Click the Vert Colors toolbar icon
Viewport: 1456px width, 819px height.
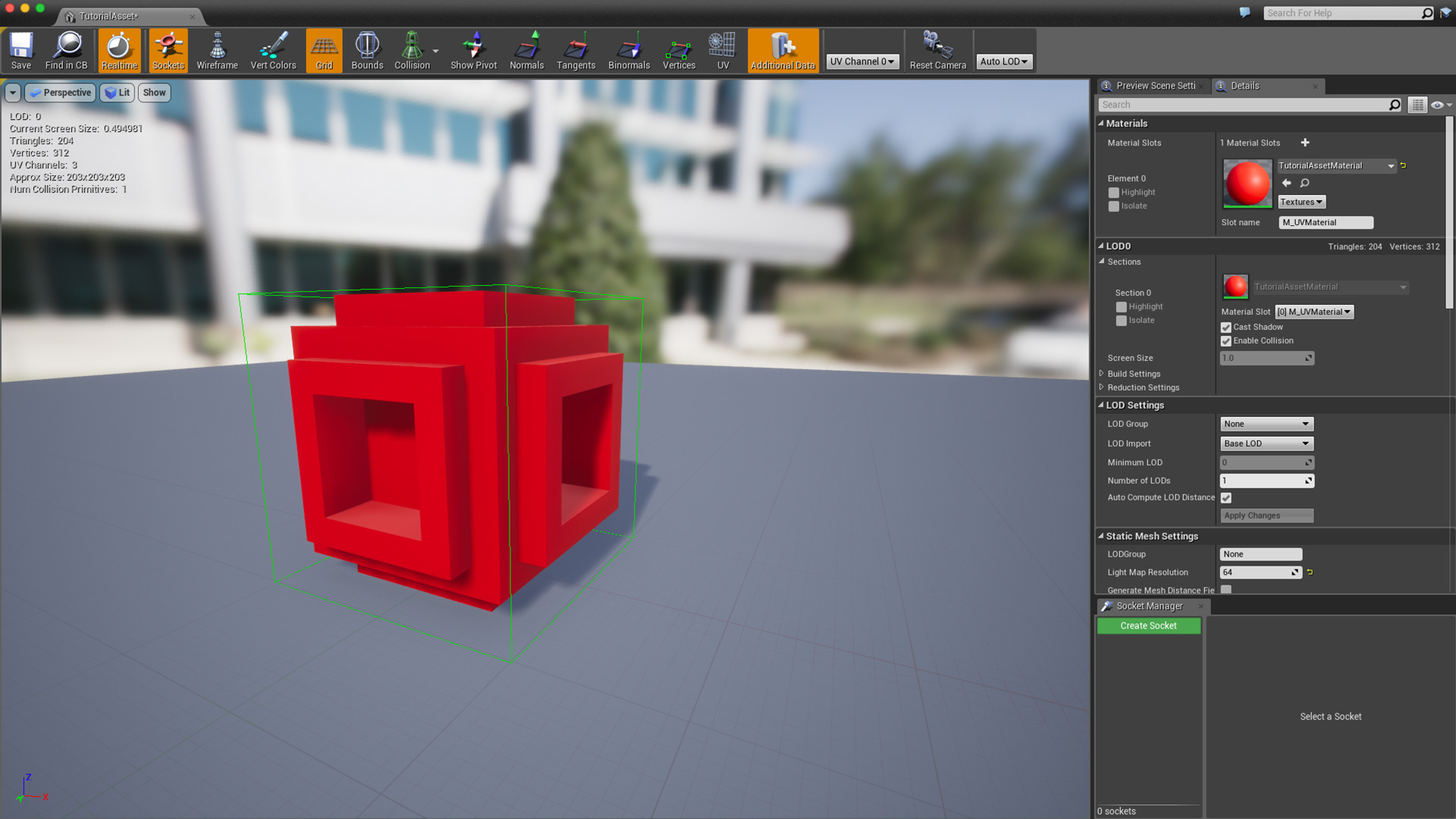tap(272, 50)
